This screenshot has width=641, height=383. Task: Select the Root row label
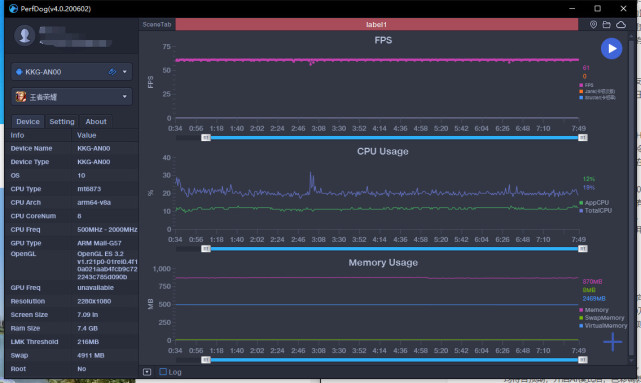click(x=18, y=369)
